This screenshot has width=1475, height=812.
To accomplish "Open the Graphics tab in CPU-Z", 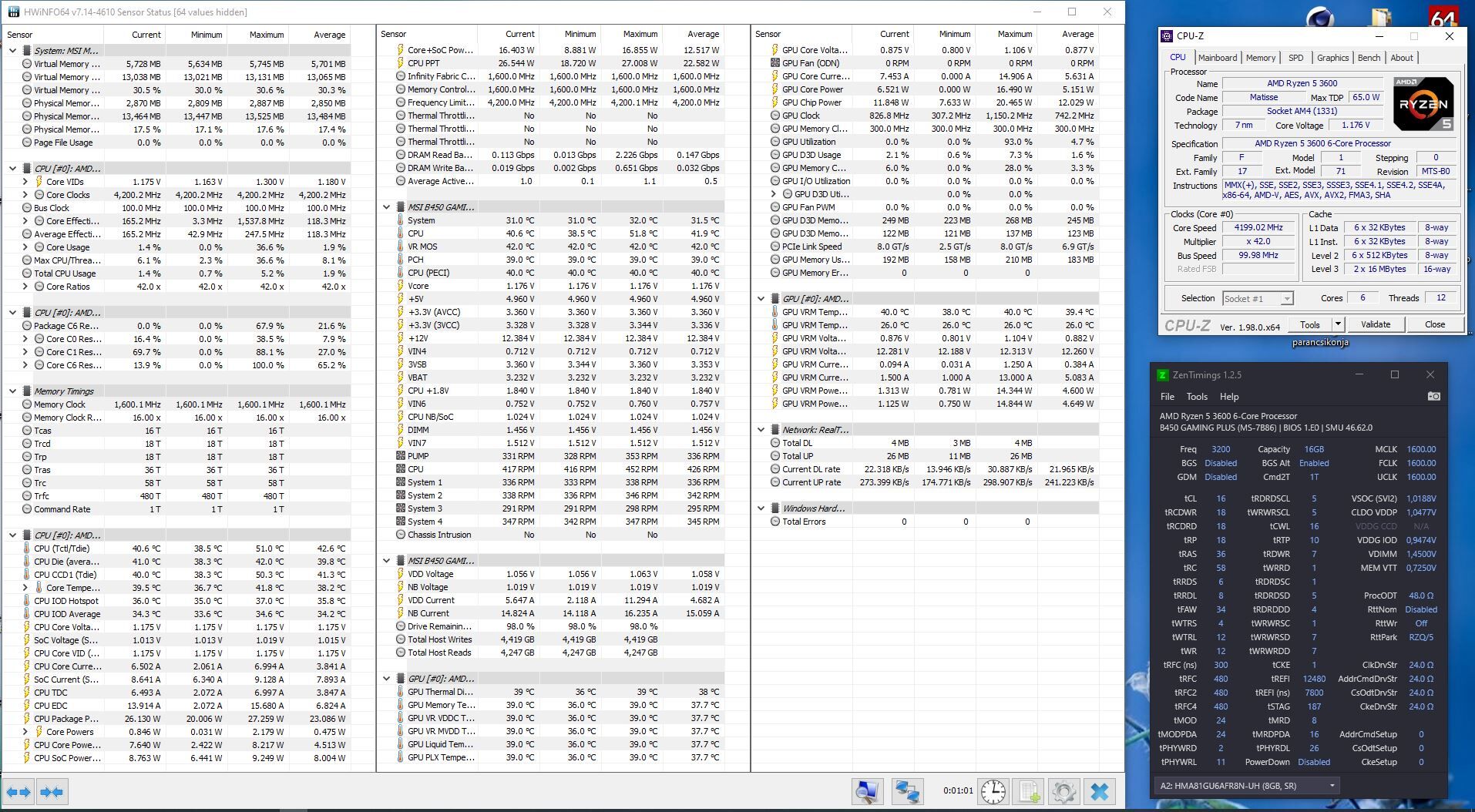I will (1332, 58).
